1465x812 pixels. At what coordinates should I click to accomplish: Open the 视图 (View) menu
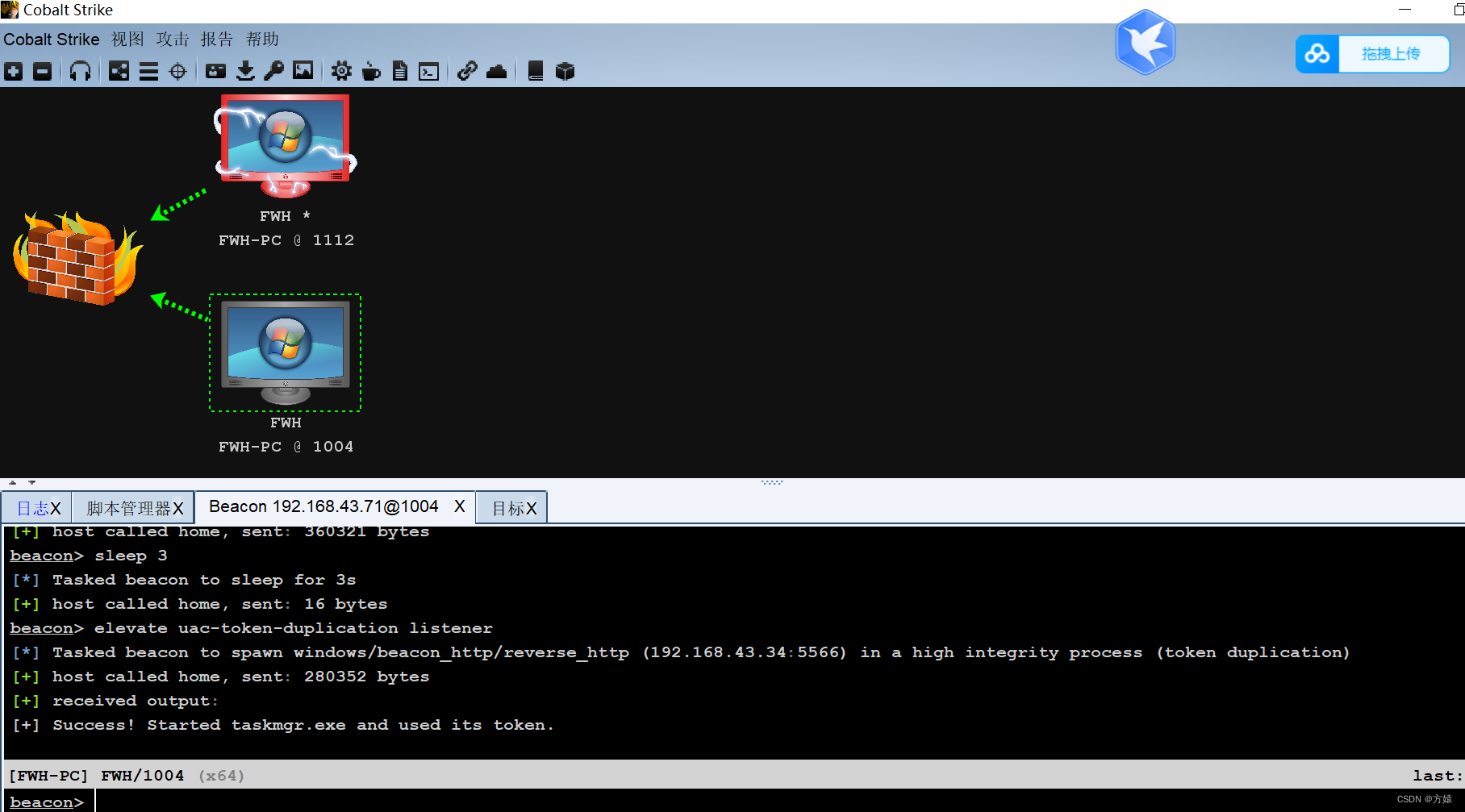[127, 40]
